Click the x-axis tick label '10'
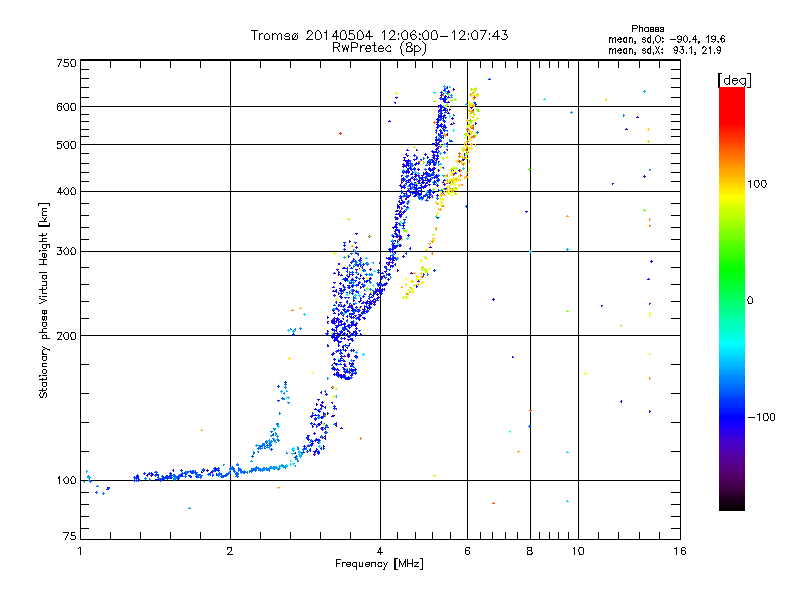 coord(578,551)
